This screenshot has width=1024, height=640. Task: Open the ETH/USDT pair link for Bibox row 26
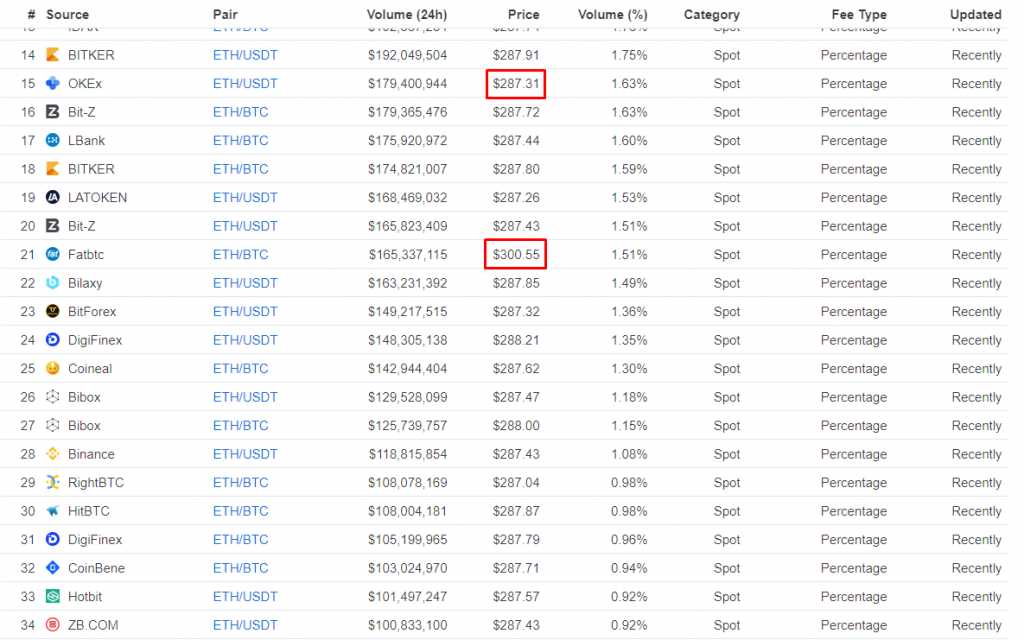[246, 397]
